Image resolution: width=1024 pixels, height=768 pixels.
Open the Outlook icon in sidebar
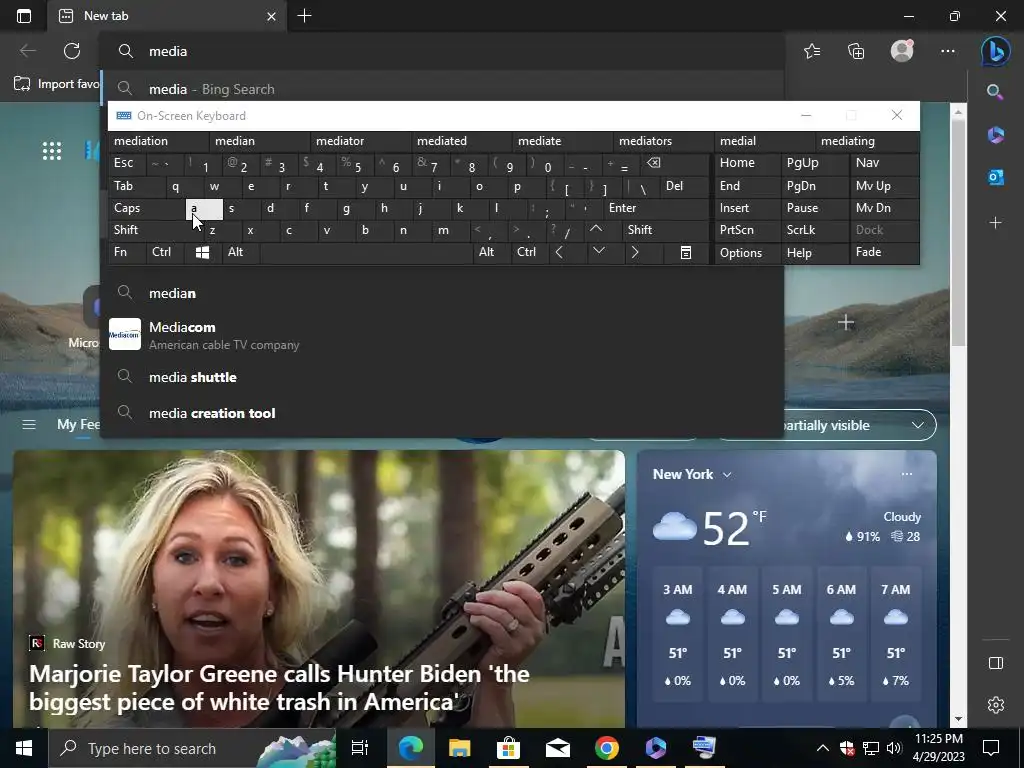tap(995, 177)
